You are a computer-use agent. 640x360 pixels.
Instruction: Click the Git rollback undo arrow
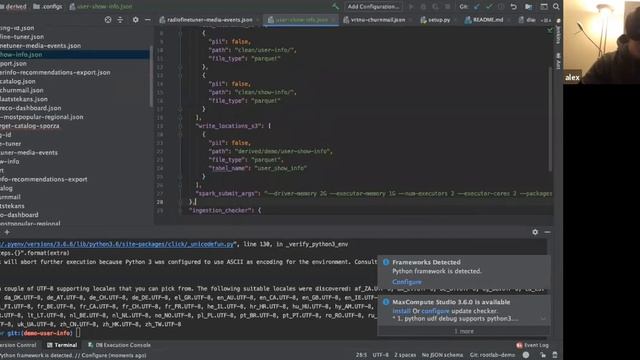click(x=514, y=7)
